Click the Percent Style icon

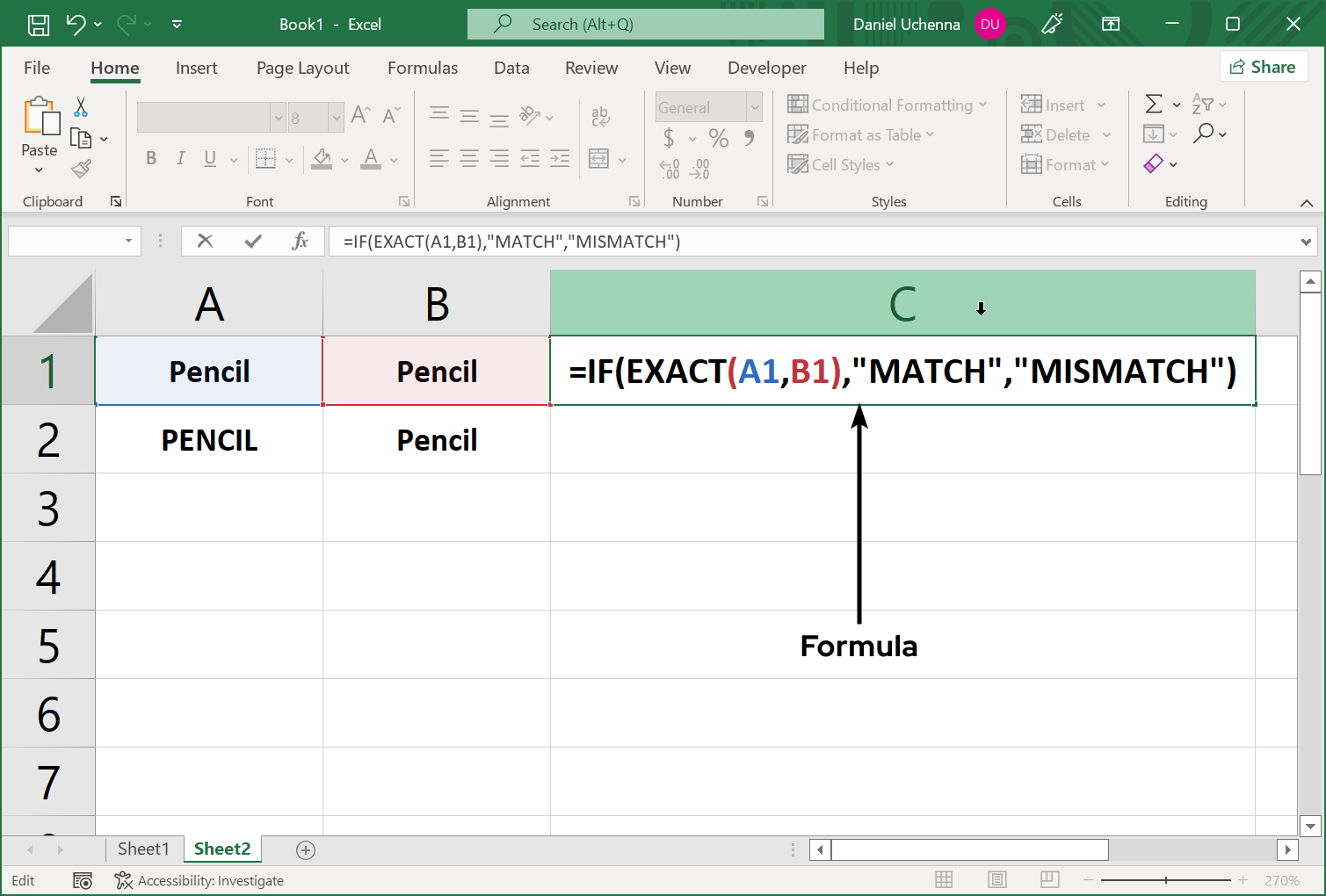click(718, 138)
